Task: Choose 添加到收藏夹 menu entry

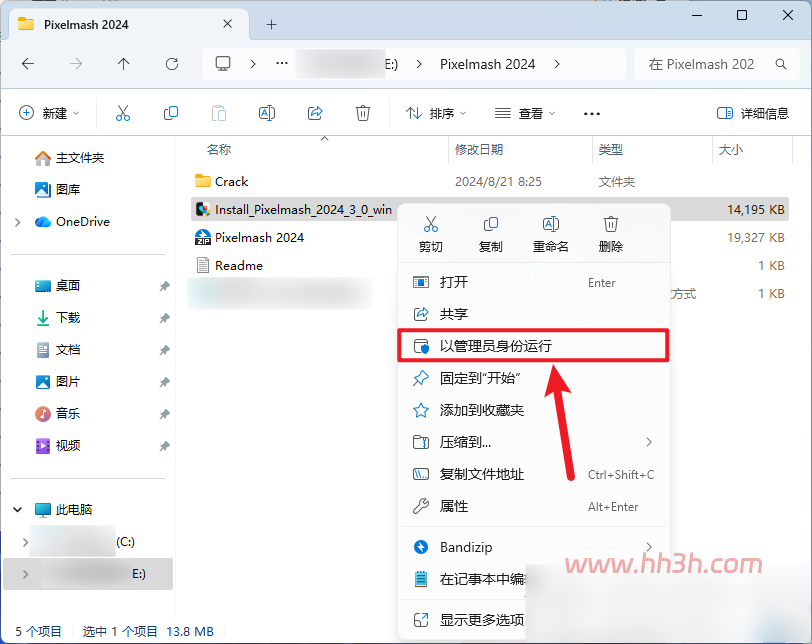Action: pyautogui.click(x=533, y=410)
